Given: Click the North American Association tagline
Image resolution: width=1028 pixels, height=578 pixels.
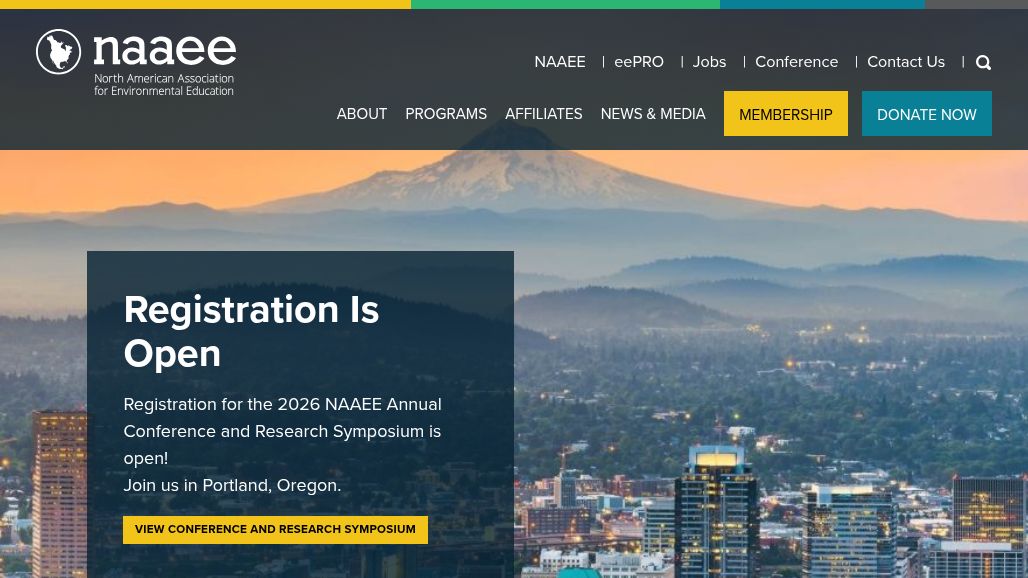Looking at the screenshot, I should point(164,85).
